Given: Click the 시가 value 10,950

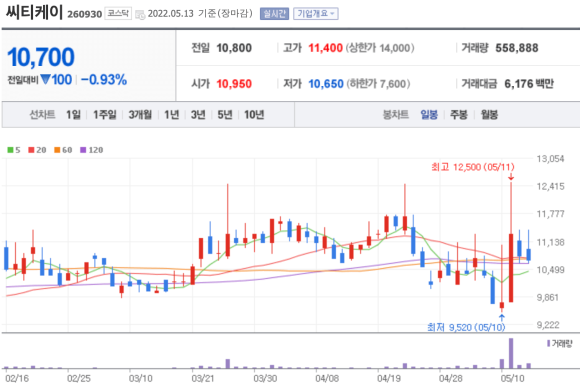Looking at the screenshot, I should point(234,84).
